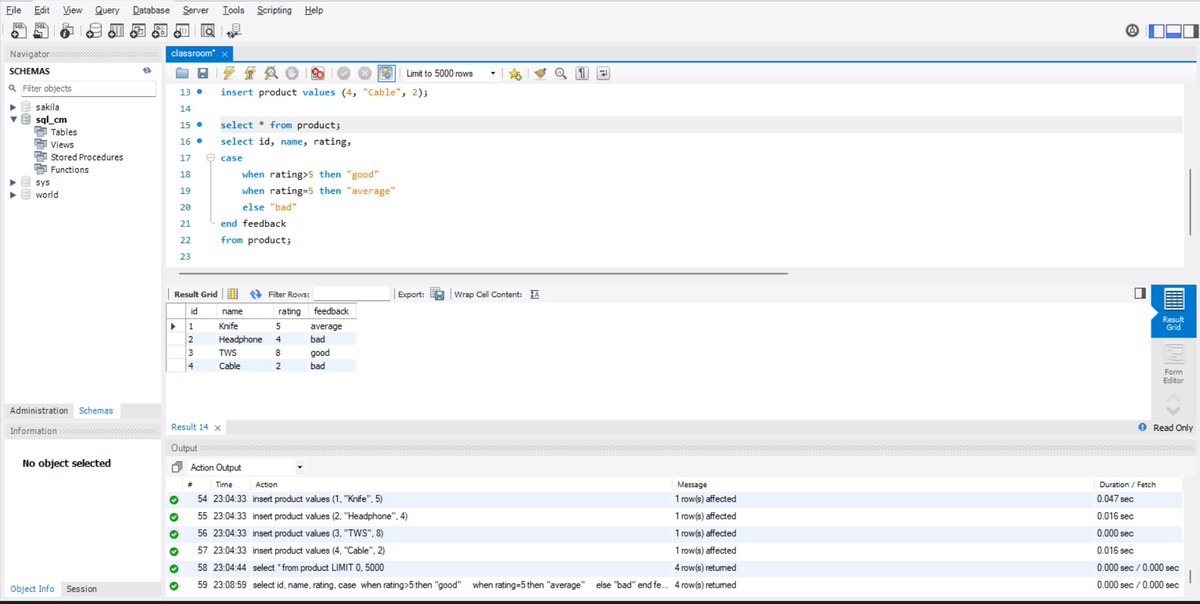The image size is (1200, 604).
Task: Toggle the word wrap icon in editor toolbar
Action: pyautogui.click(x=603, y=73)
